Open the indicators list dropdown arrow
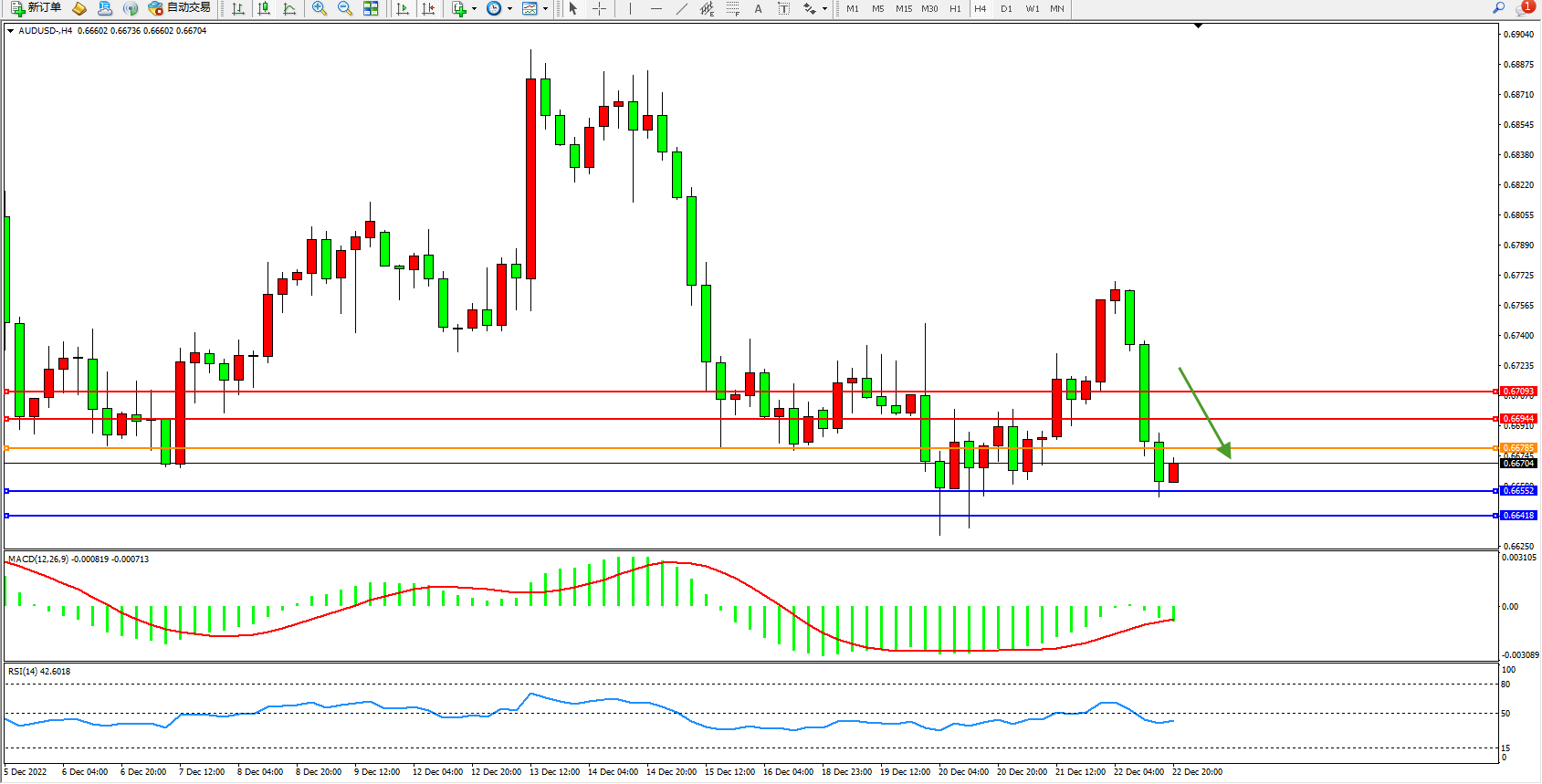This screenshot has width=1542, height=784. 474,8
